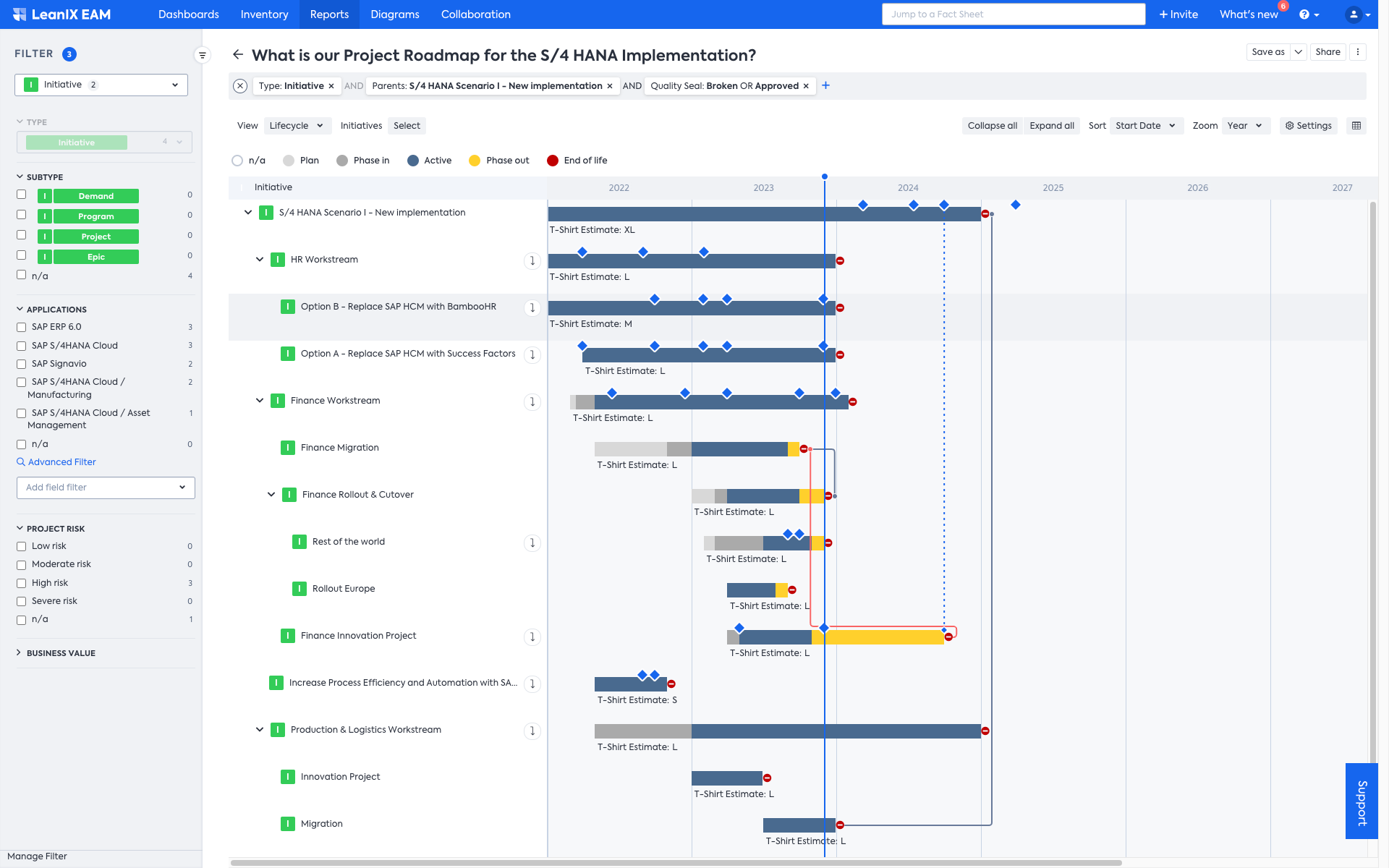Open the Diagrams menu

coord(395,14)
